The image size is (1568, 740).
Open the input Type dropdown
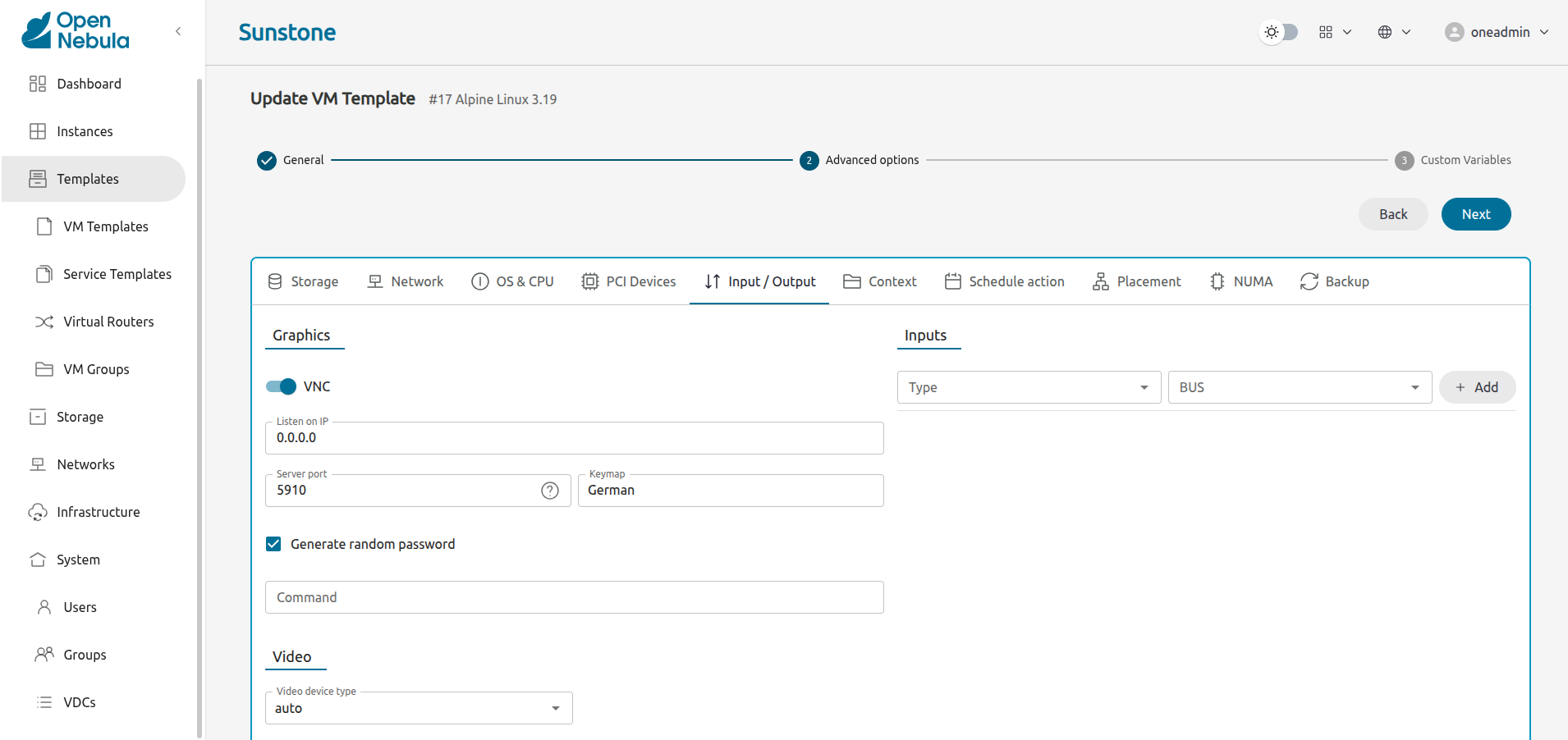tap(1028, 387)
